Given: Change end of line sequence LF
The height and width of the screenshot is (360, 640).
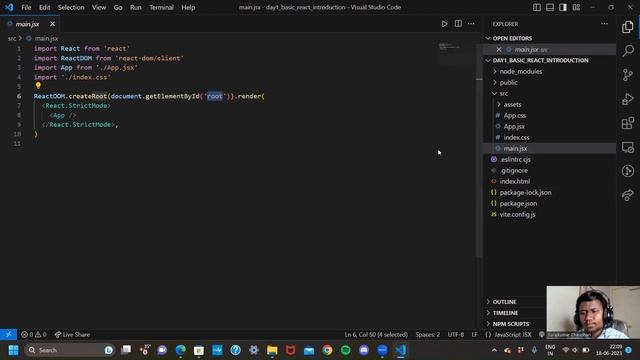Looking at the screenshot, I should click(x=474, y=335).
